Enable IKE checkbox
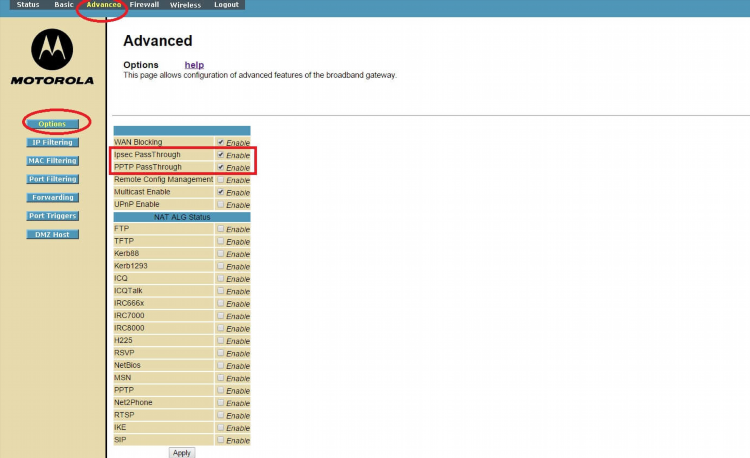 coord(221,427)
